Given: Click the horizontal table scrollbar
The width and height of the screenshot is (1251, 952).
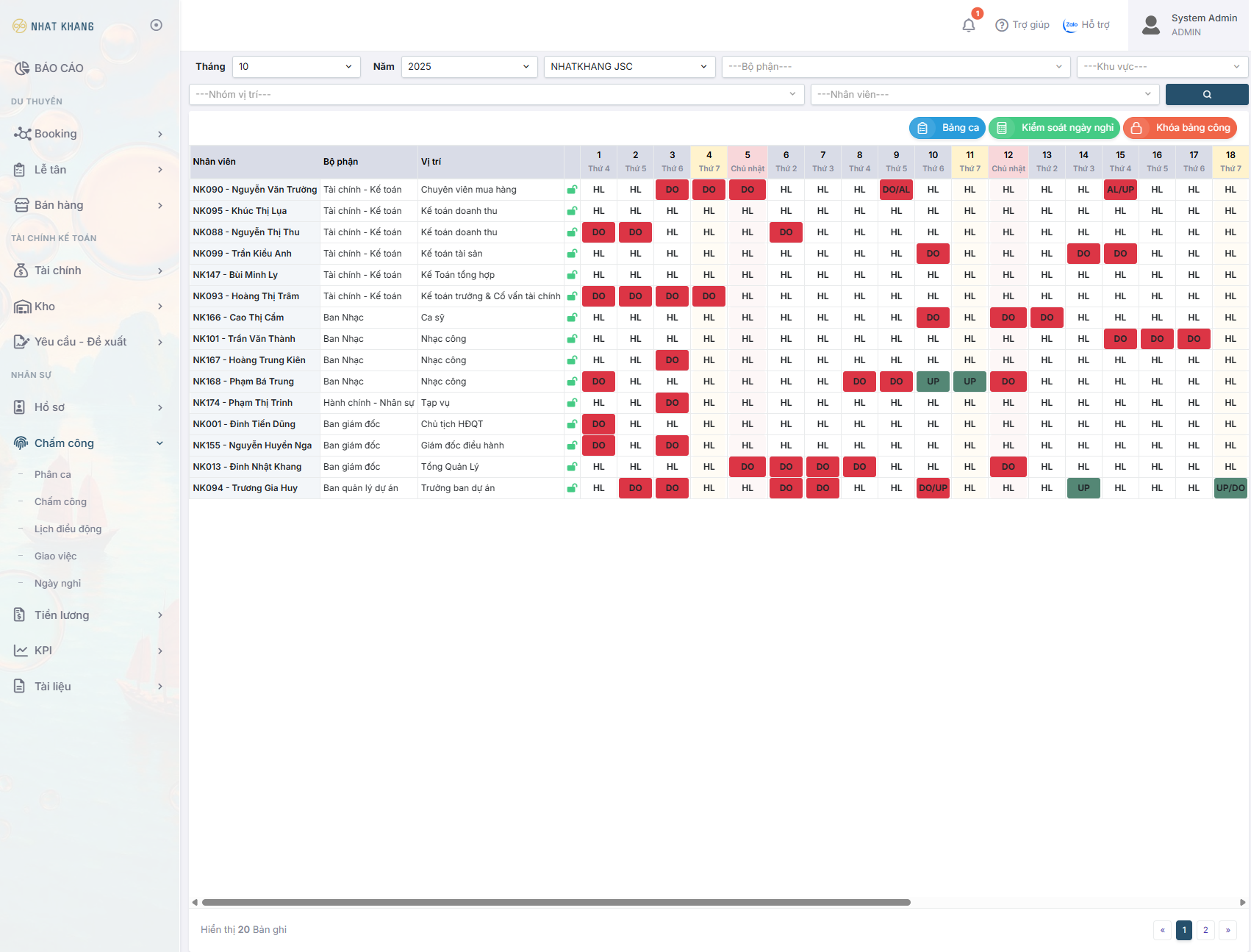Looking at the screenshot, I should coord(556,902).
